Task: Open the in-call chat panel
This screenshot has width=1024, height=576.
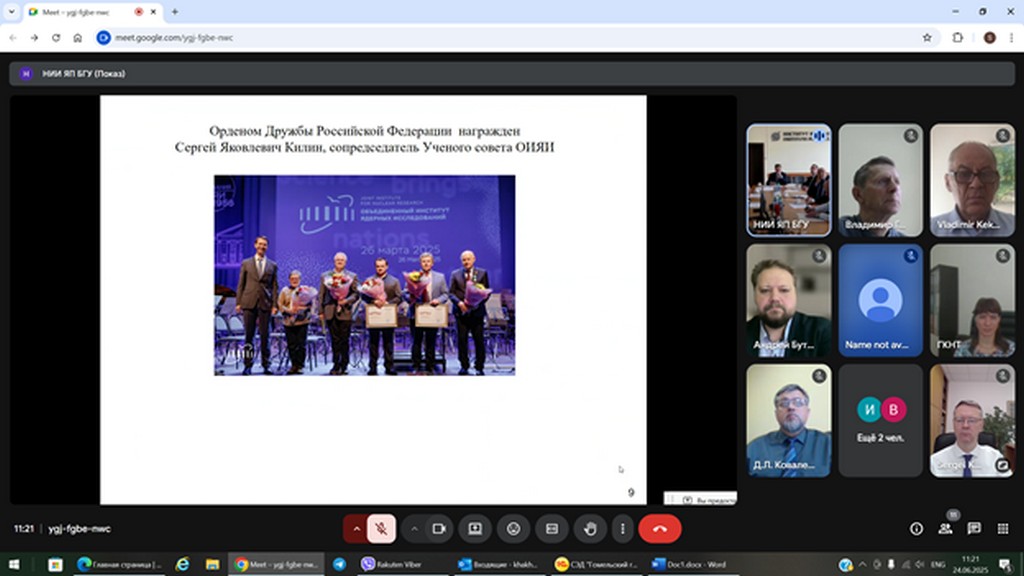Action: pos(974,528)
